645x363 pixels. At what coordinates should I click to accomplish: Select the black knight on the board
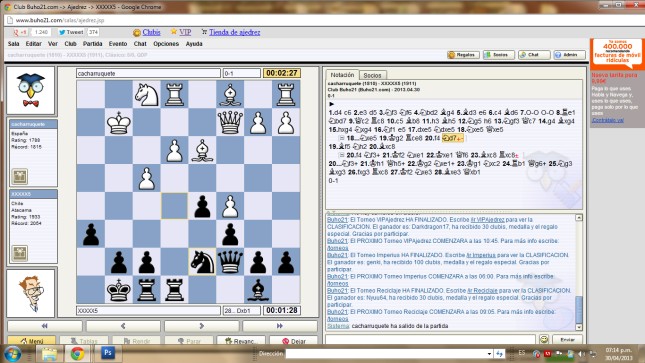[x=202, y=262]
